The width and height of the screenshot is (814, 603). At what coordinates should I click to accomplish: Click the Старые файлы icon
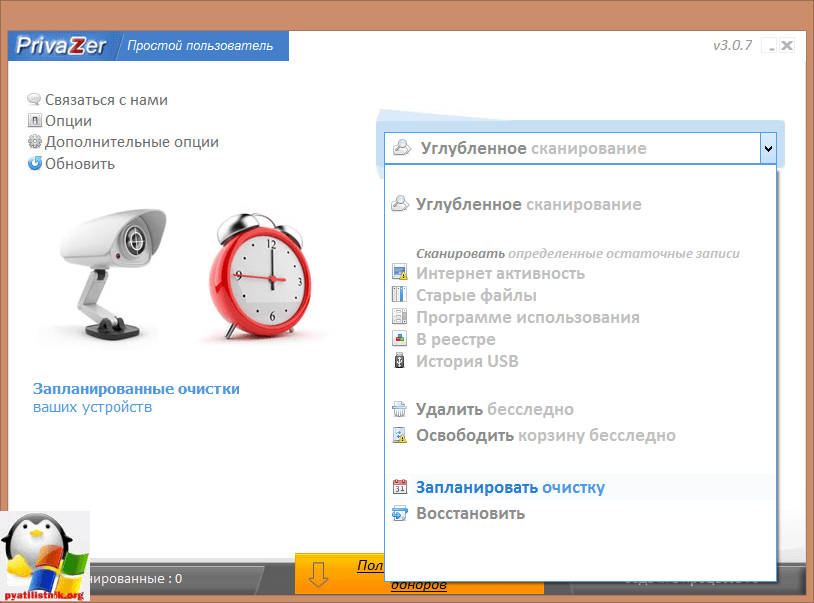(399, 294)
